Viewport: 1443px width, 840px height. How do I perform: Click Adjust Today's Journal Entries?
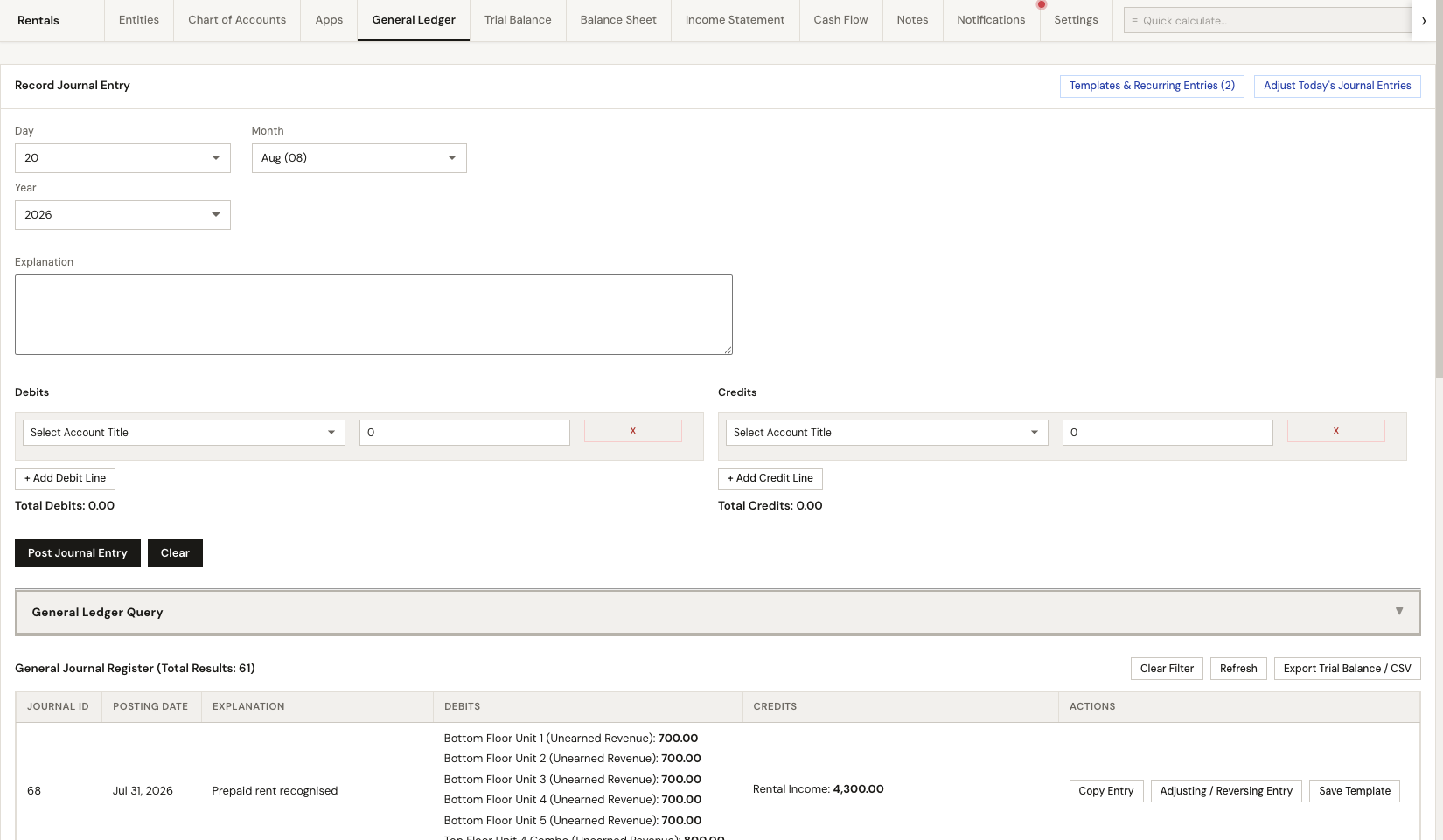click(1337, 86)
